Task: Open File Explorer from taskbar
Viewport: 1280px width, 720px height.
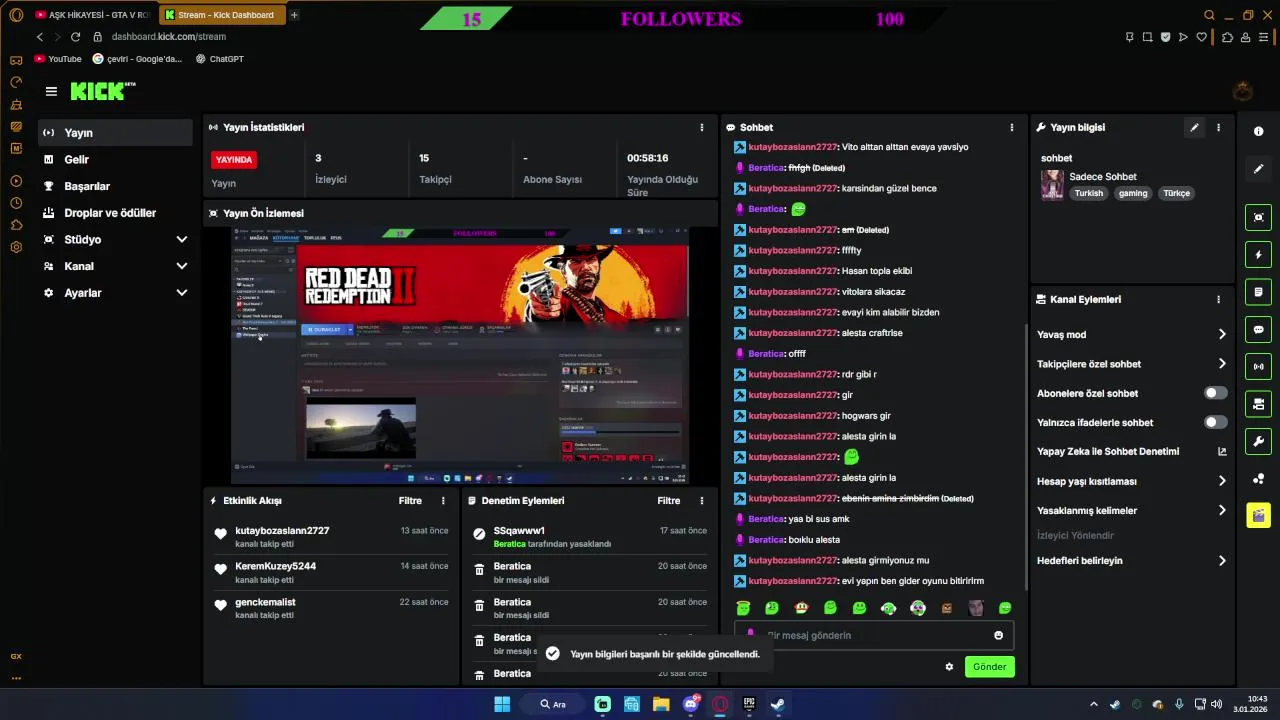Action: (x=661, y=704)
